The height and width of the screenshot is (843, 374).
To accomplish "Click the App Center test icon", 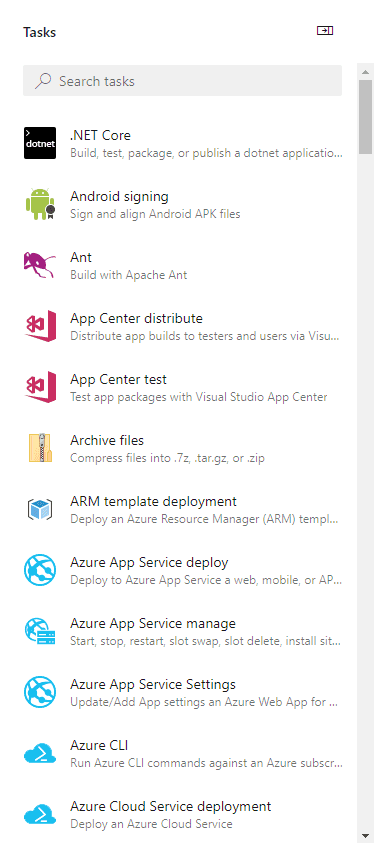I will pyautogui.click(x=40, y=387).
